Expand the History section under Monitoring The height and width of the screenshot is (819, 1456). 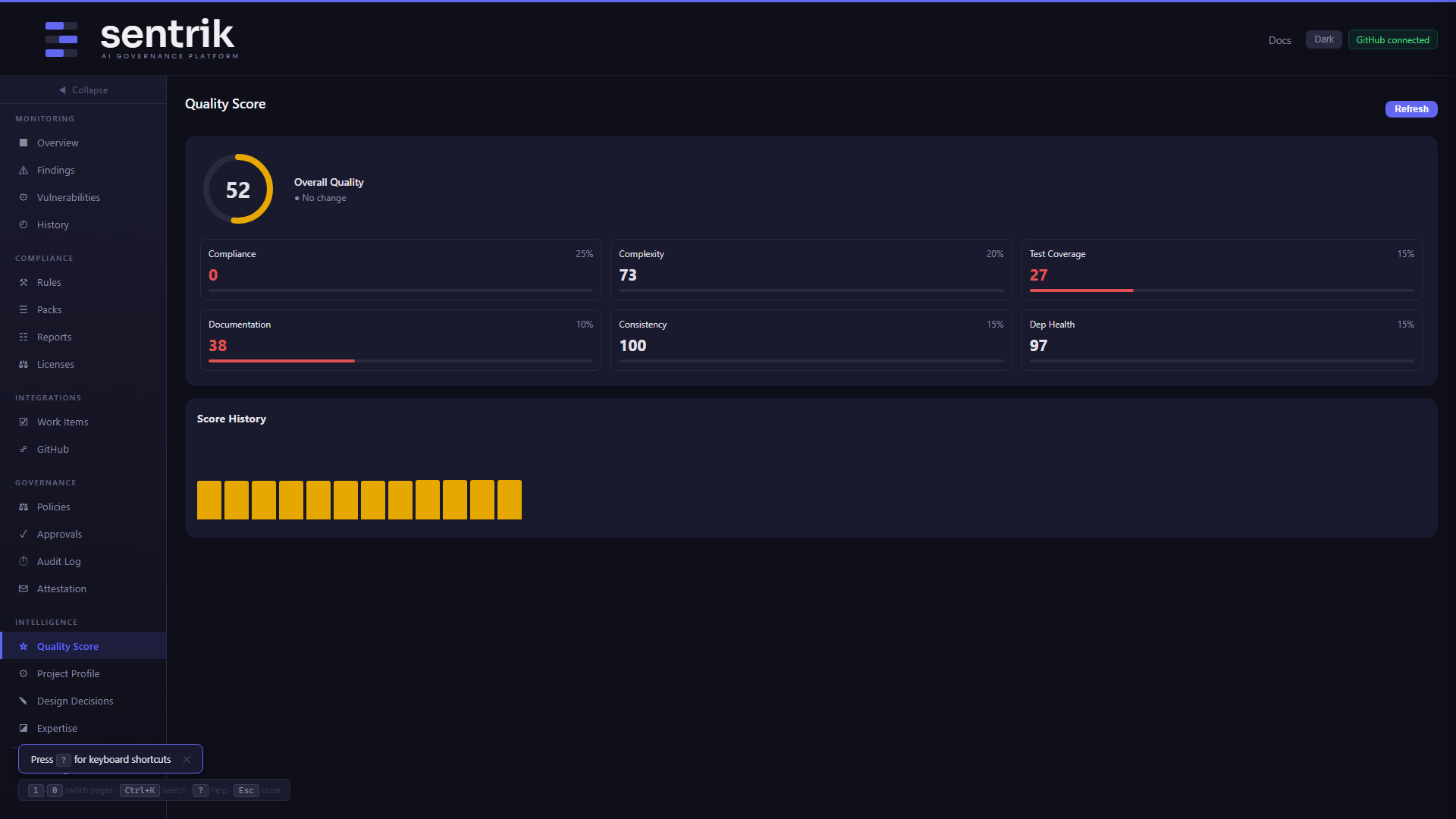(x=52, y=224)
